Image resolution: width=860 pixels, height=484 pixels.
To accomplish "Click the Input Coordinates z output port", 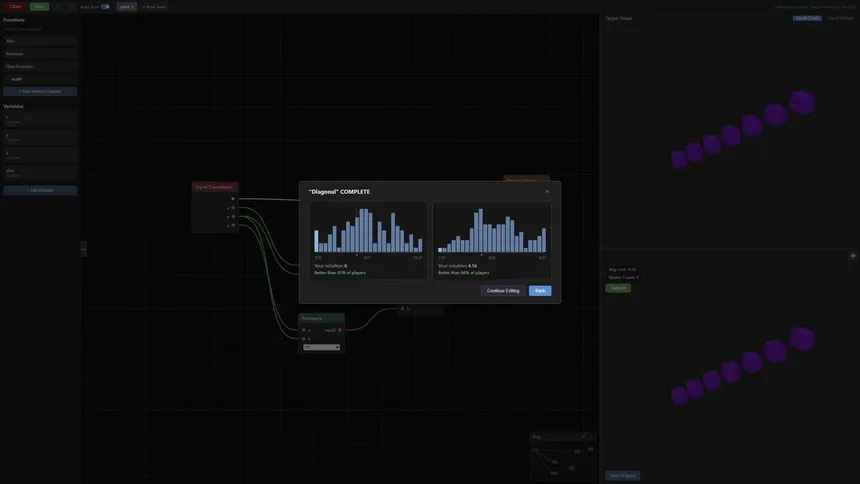I will click(x=233, y=225).
